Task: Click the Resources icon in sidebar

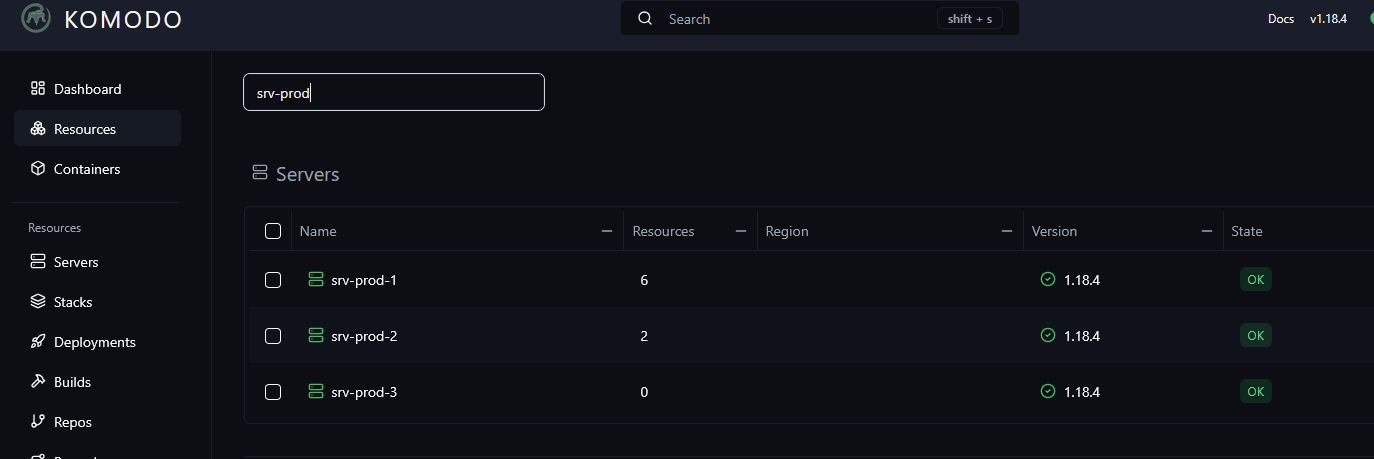Action: point(38,128)
